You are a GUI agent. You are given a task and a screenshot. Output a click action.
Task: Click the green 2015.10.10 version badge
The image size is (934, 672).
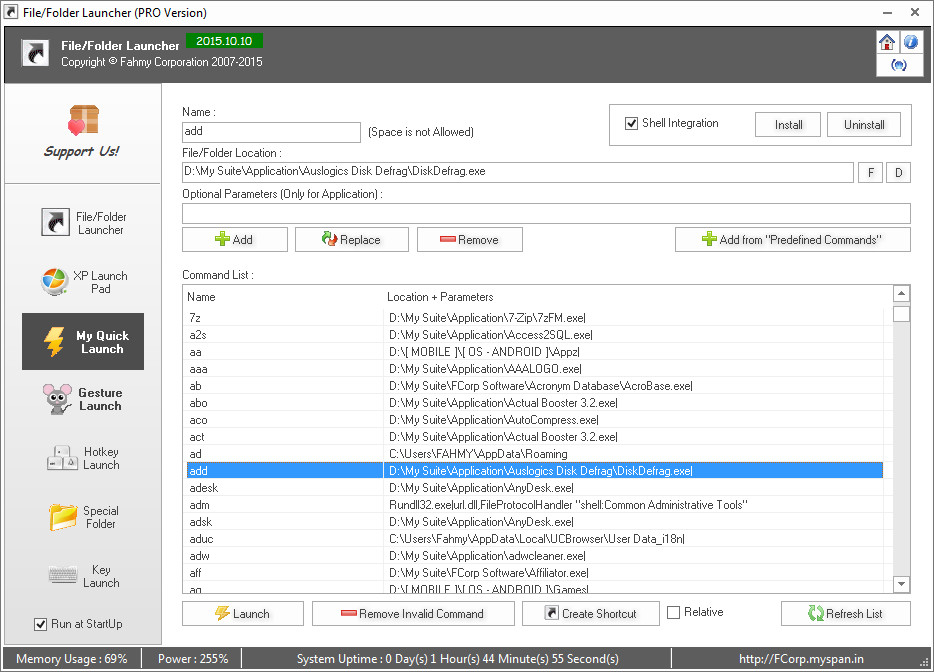pos(224,41)
